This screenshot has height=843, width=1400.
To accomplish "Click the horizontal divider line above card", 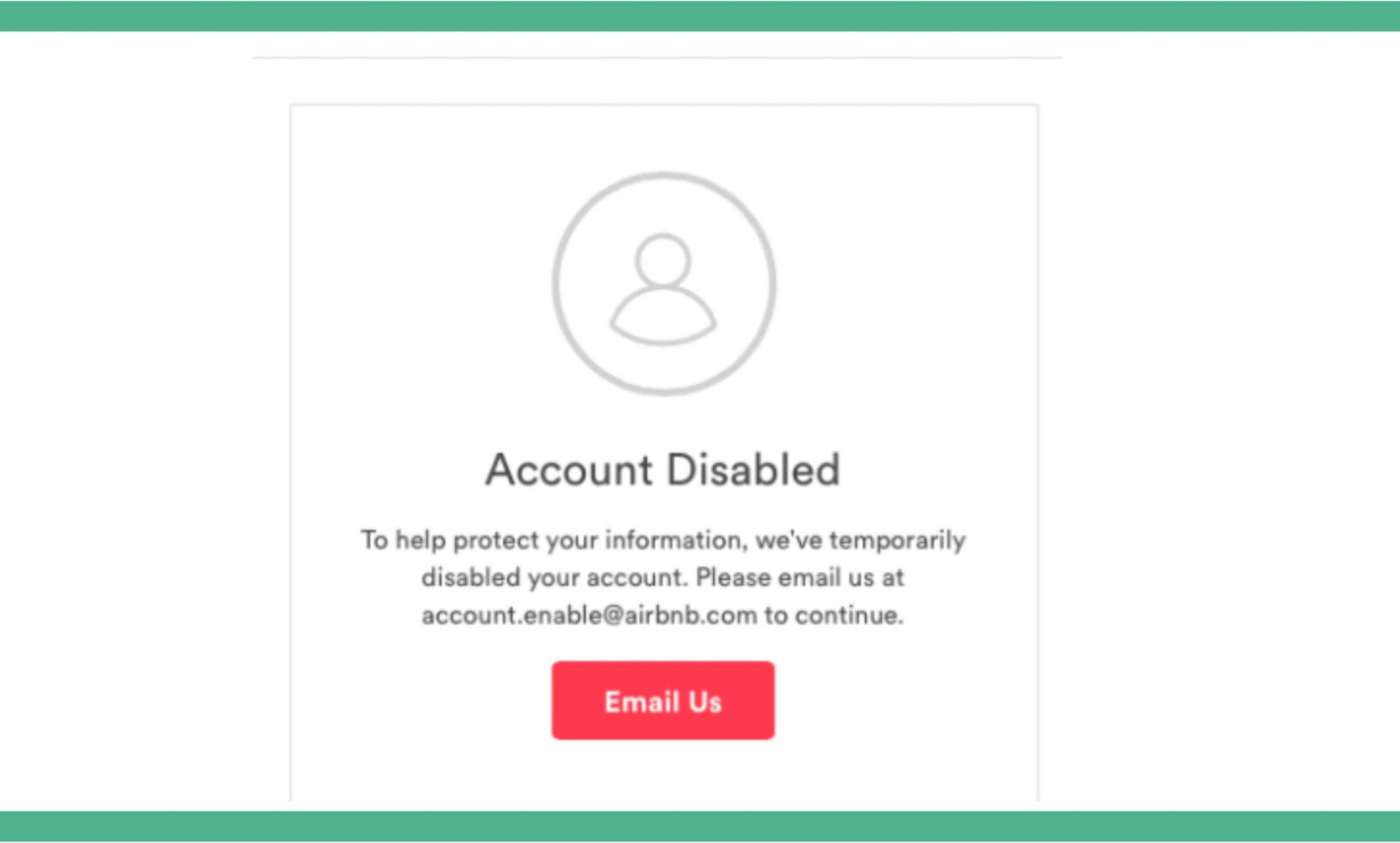I will point(656,57).
